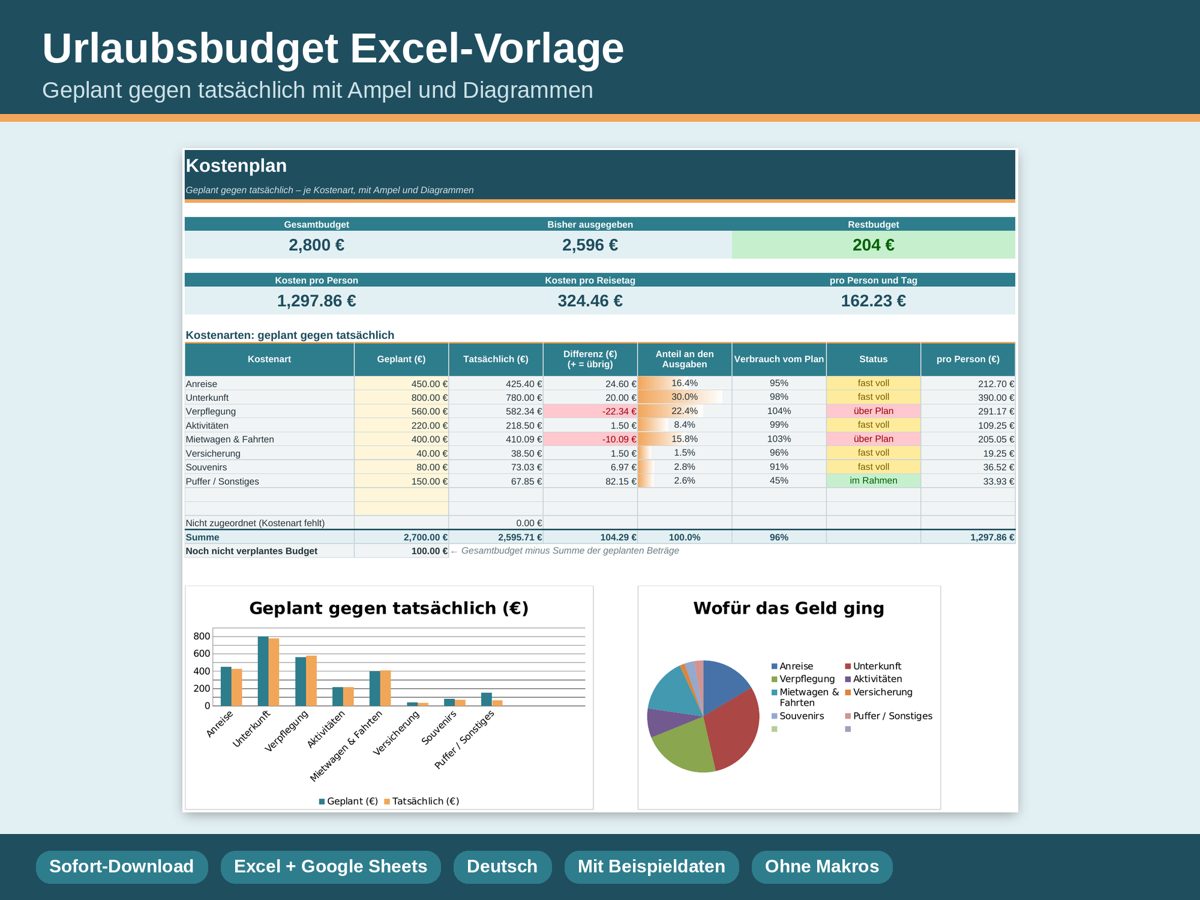Click the pie chart graphic
Screen dimensions: 1200x900
click(x=703, y=716)
